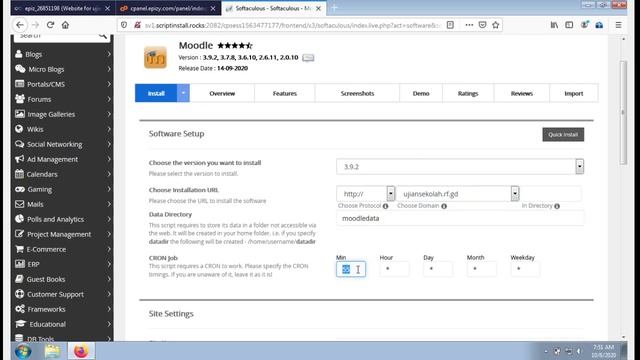
Task: Click the Customer Support lifebuoy icon
Action: point(19,294)
